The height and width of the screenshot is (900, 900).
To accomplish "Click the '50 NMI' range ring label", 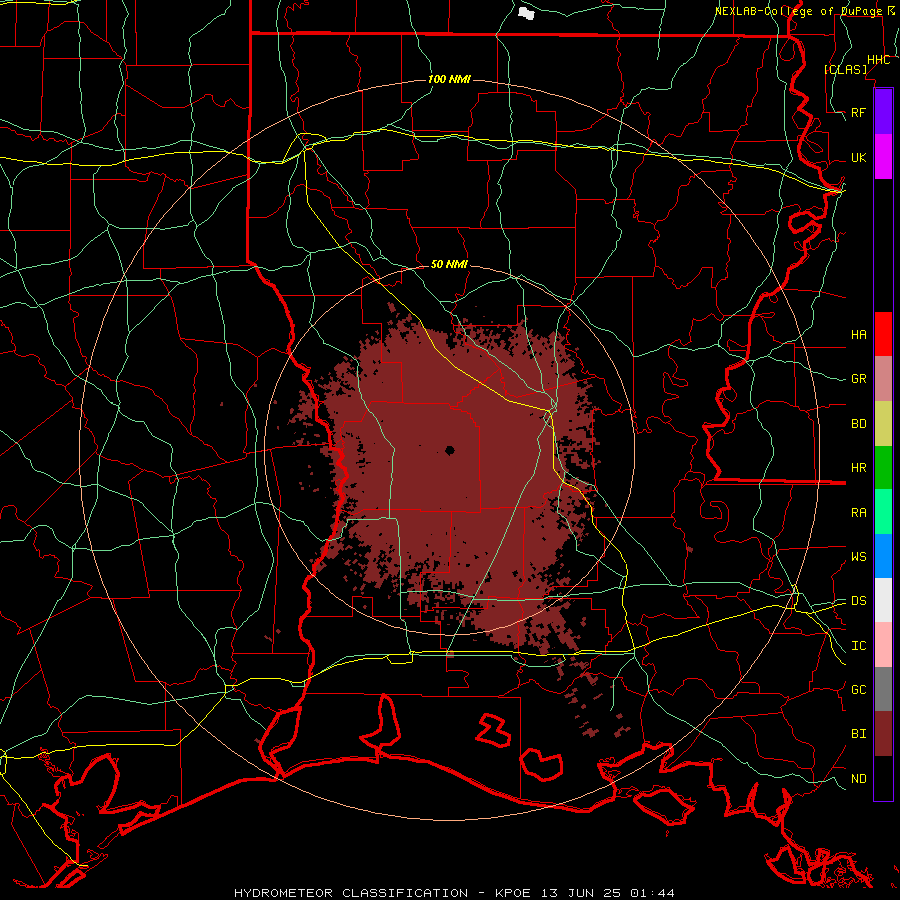I will (449, 264).
